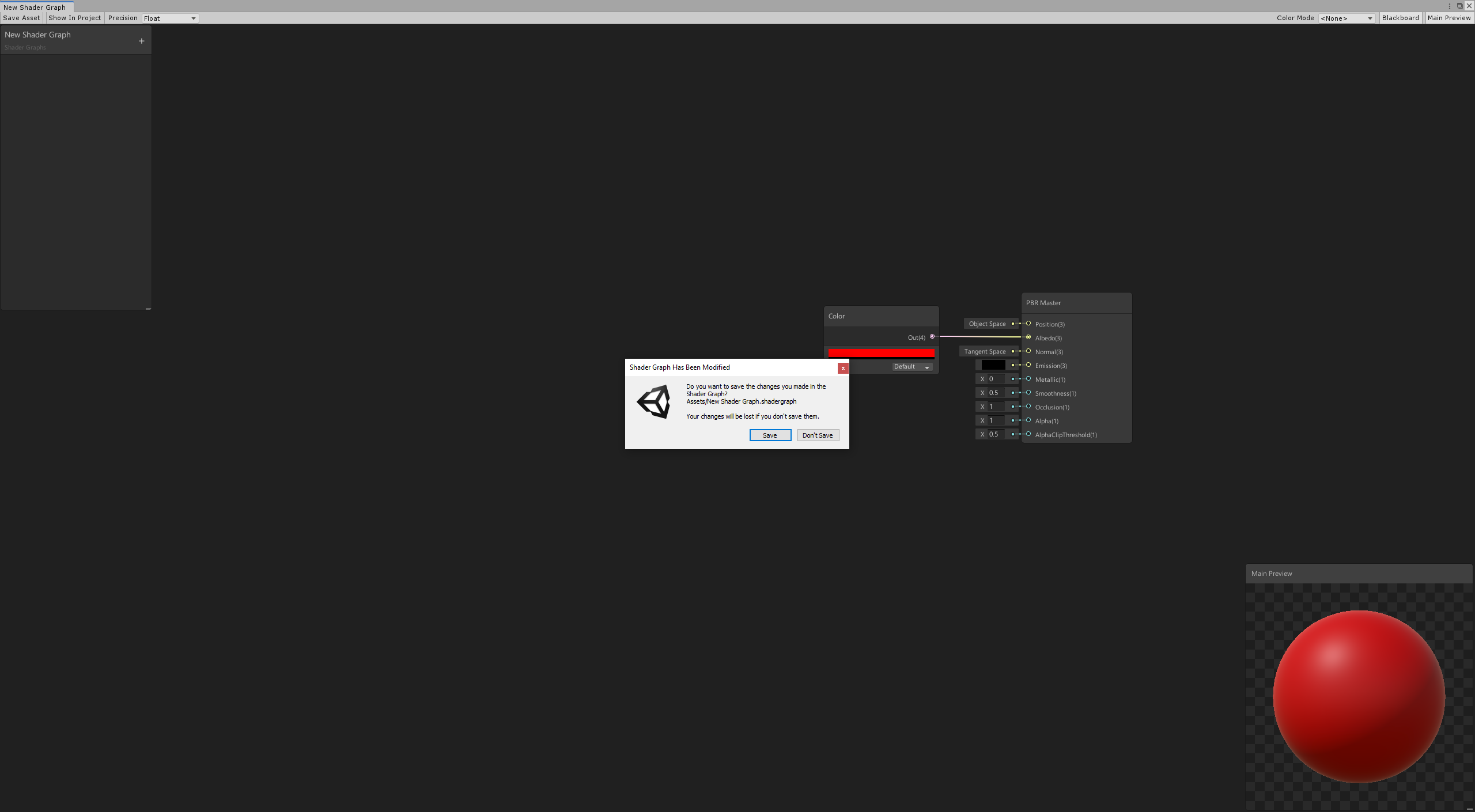The height and width of the screenshot is (812, 1475).
Task: Open the Precision Float dropdown
Action: 170,18
